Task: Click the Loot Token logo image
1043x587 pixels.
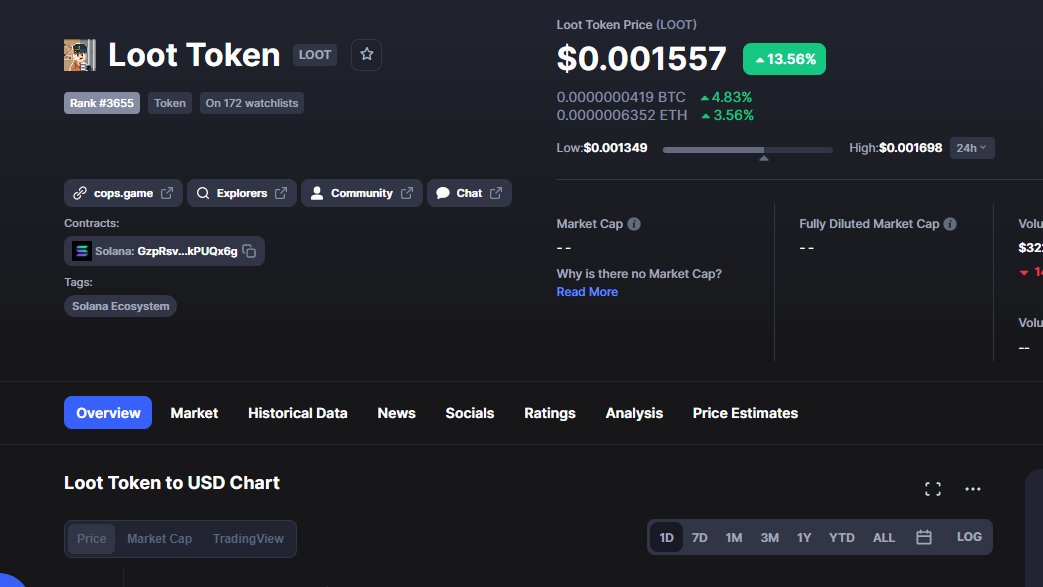Action: (x=80, y=55)
